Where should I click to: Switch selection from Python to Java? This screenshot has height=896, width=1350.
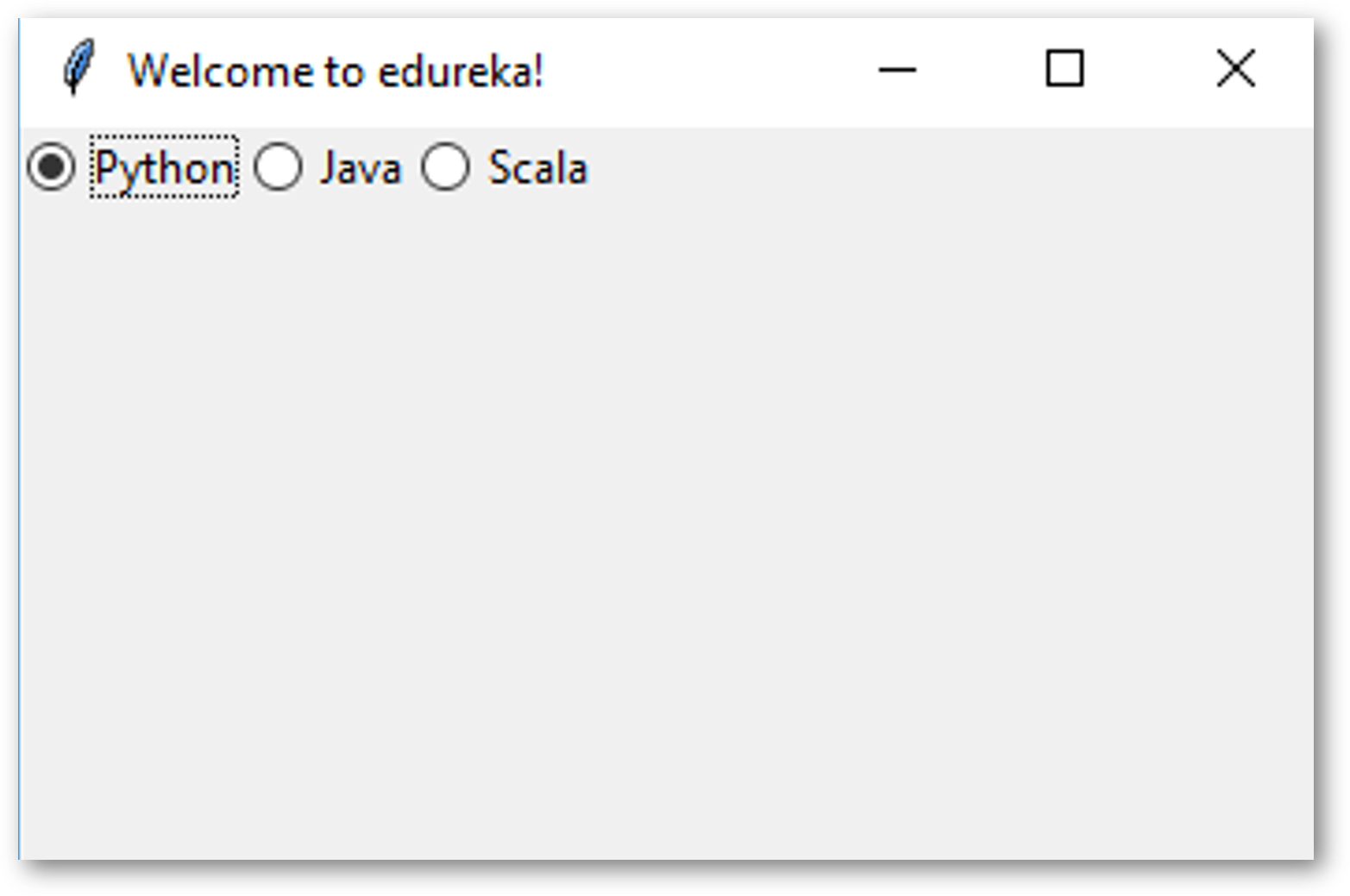coord(278,166)
